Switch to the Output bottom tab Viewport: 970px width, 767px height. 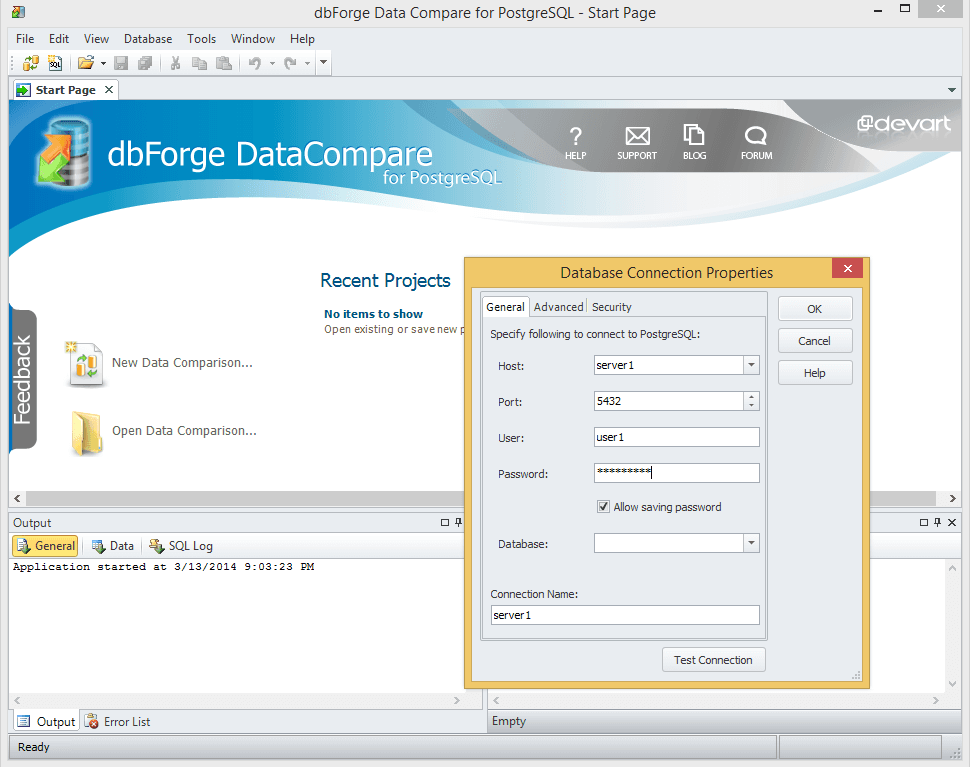[46, 722]
